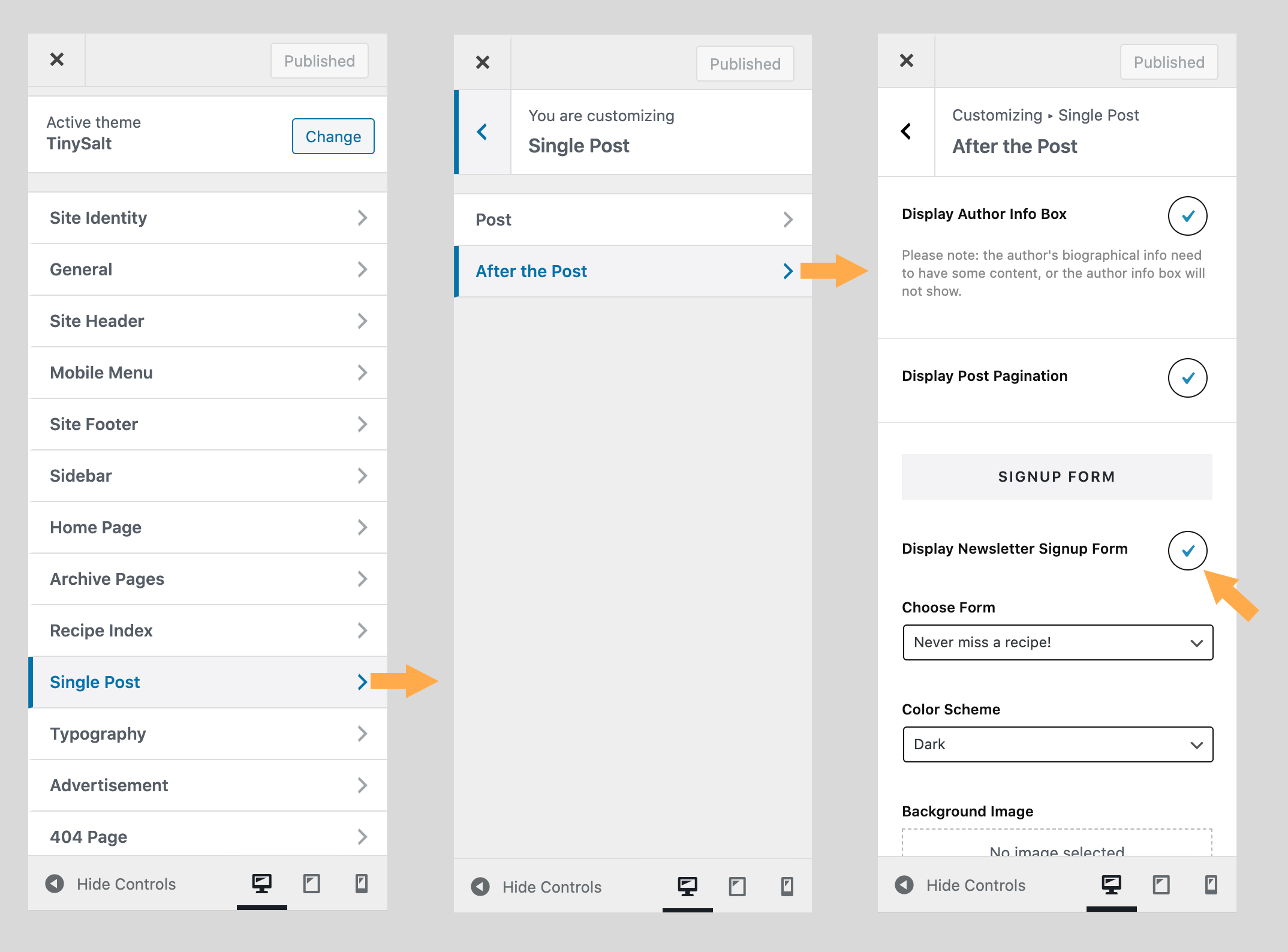The width and height of the screenshot is (1288, 952).
Task: Click Hide Controls arrow in middle panel
Action: coord(480,887)
